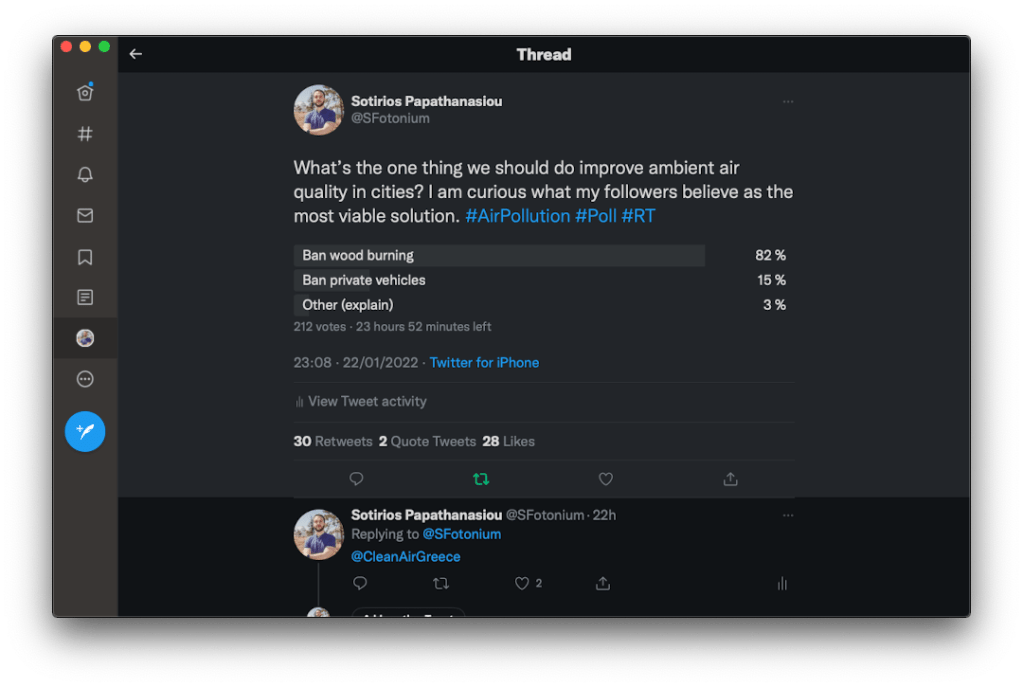Image resolution: width=1023 pixels, height=687 pixels.
Task: Open more options menu on reply tweet
Action: pyautogui.click(x=788, y=515)
